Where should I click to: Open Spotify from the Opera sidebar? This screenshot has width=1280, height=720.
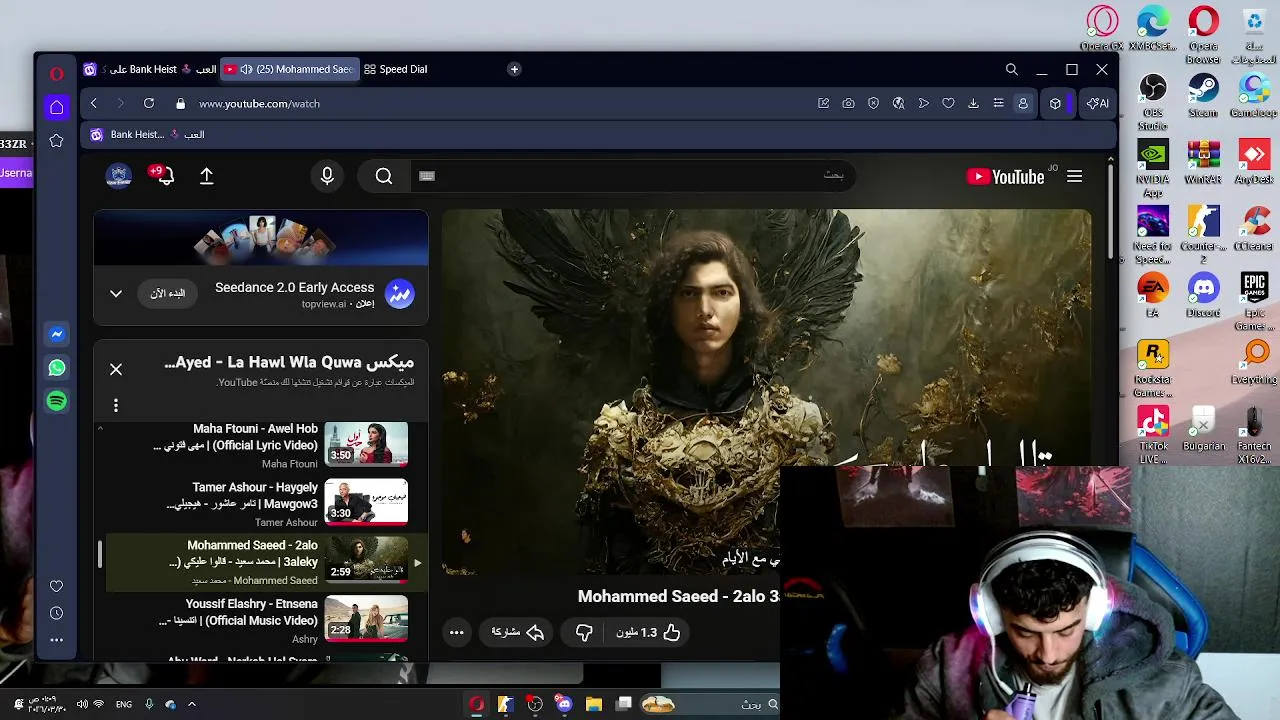[x=57, y=401]
